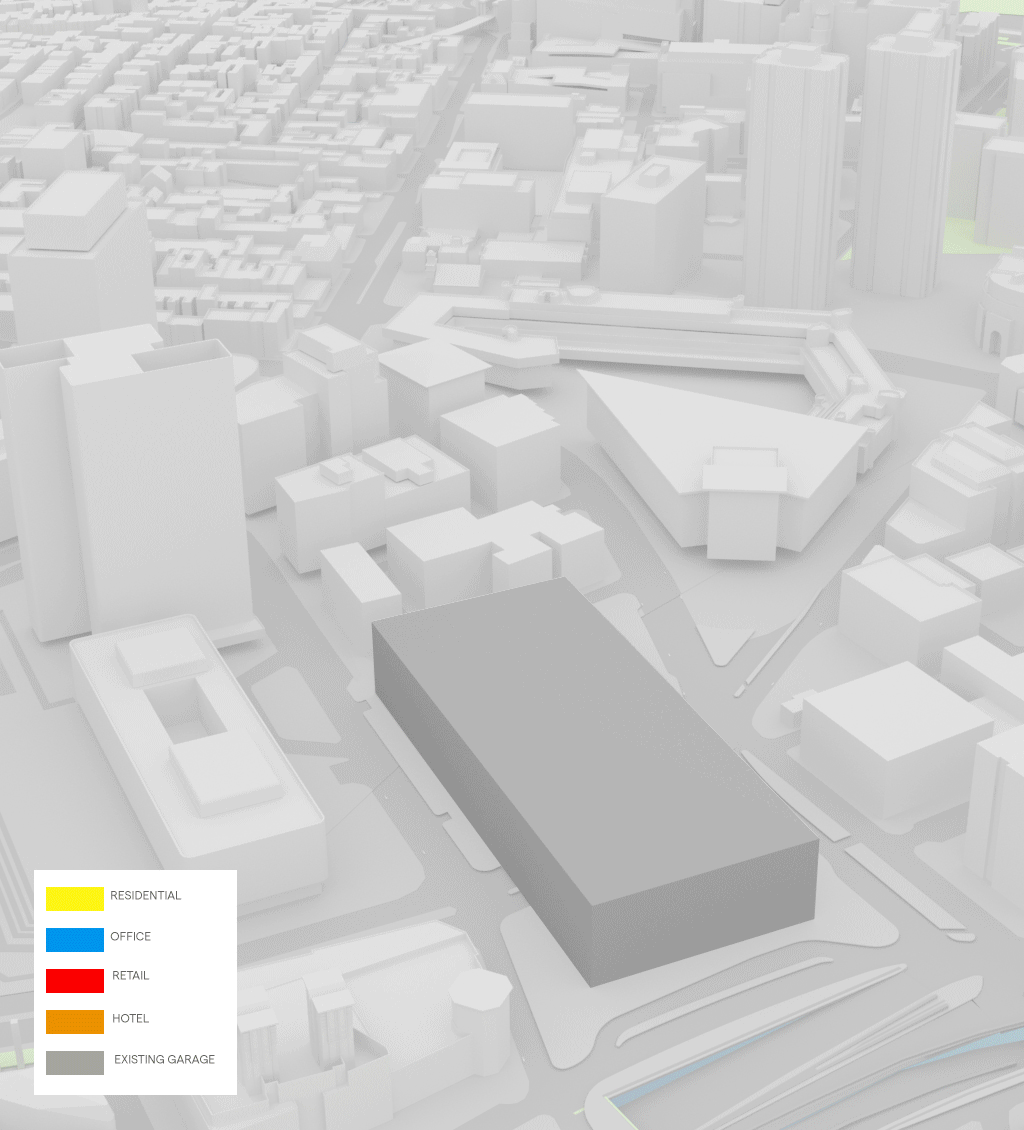This screenshot has width=1024, height=1130.
Task: Select the RETAIL legend label
Action: click(x=130, y=975)
